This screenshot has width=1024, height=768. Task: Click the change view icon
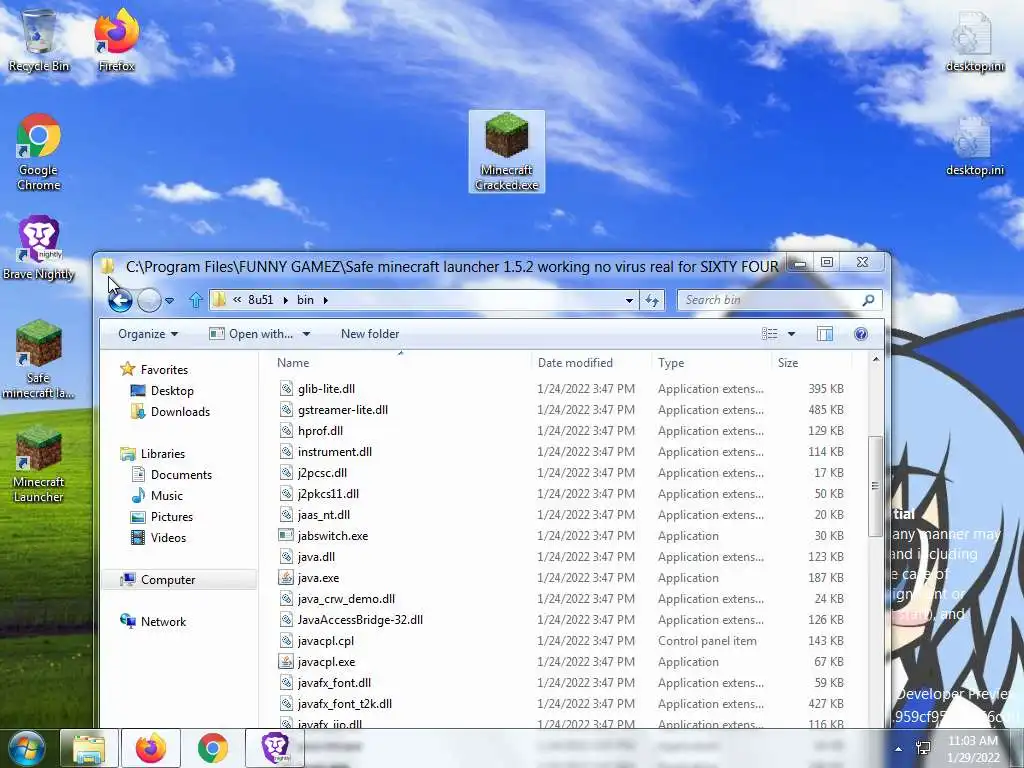[770, 334]
